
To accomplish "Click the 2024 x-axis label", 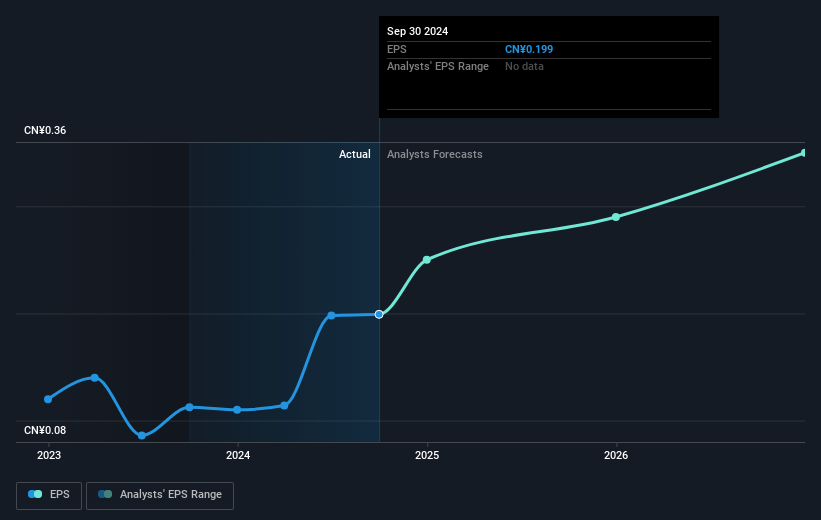I will (x=238, y=455).
